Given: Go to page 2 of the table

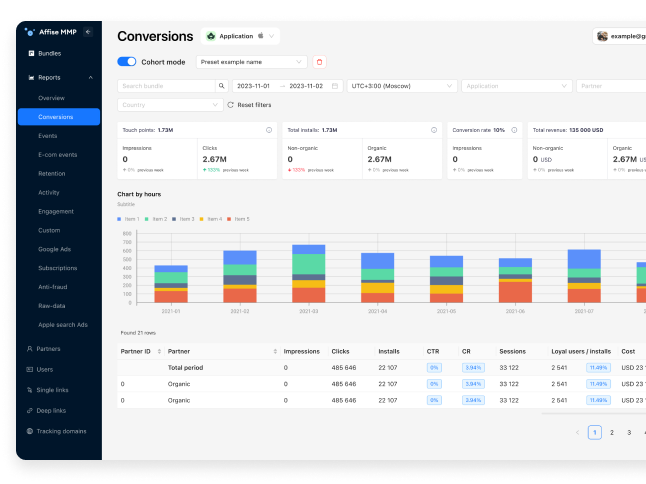Looking at the screenshot, I should tap(612, 432).
